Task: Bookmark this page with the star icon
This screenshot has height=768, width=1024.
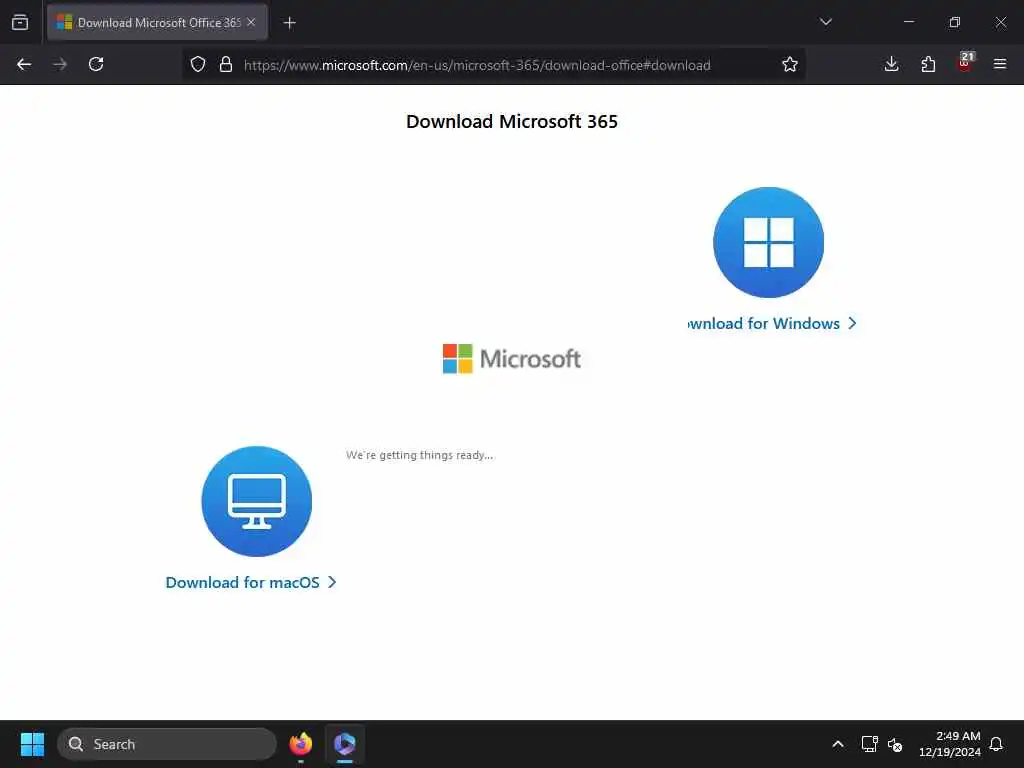Action: pyautogui.click(x=790, y=64)
